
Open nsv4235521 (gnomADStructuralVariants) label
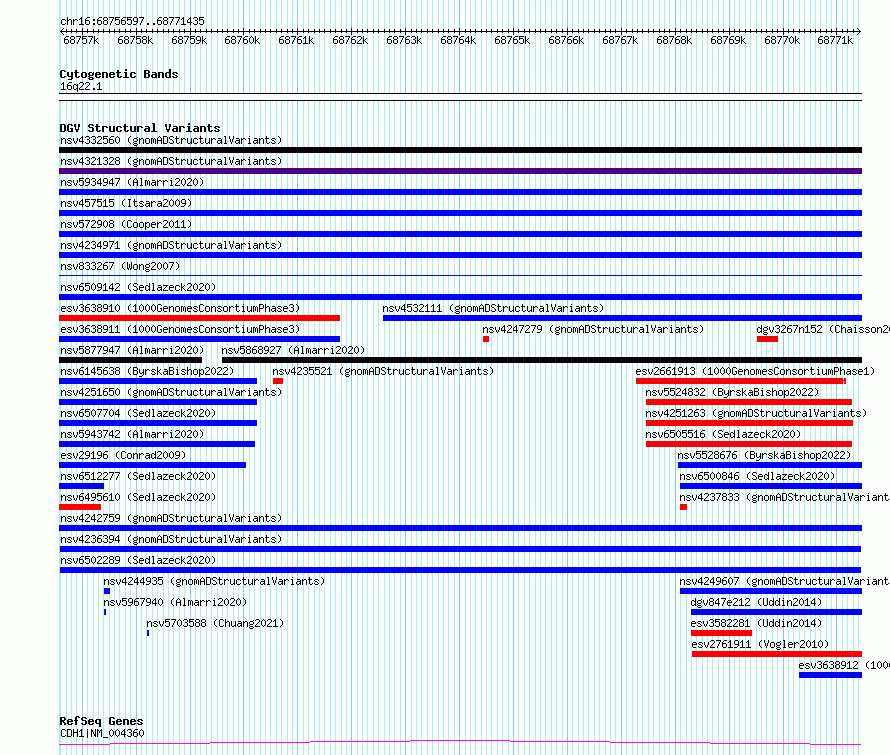[x=383, y=371]
